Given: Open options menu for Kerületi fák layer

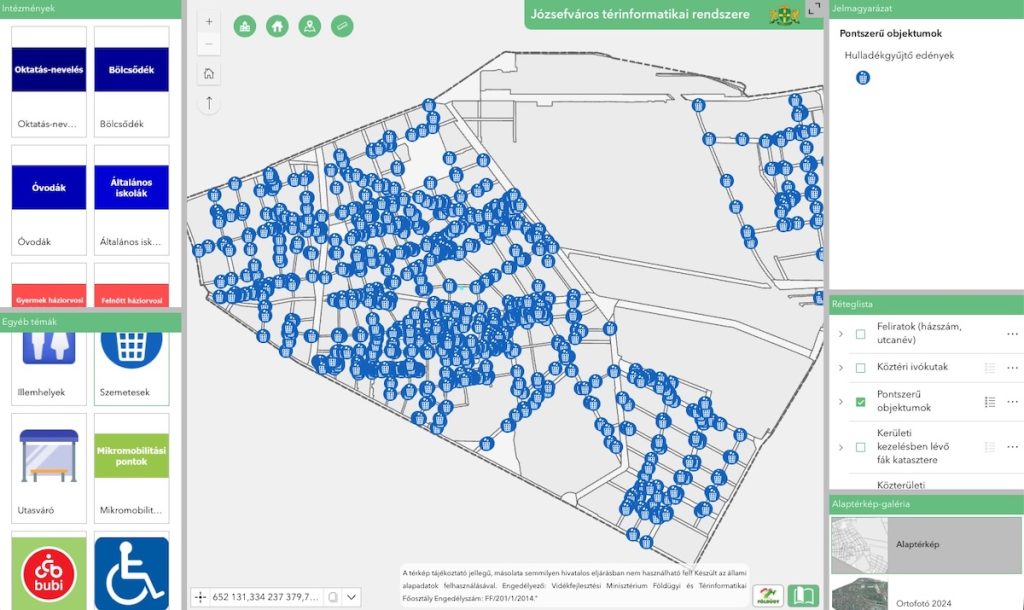Looking at the screenshot, I should (1012, 447).
